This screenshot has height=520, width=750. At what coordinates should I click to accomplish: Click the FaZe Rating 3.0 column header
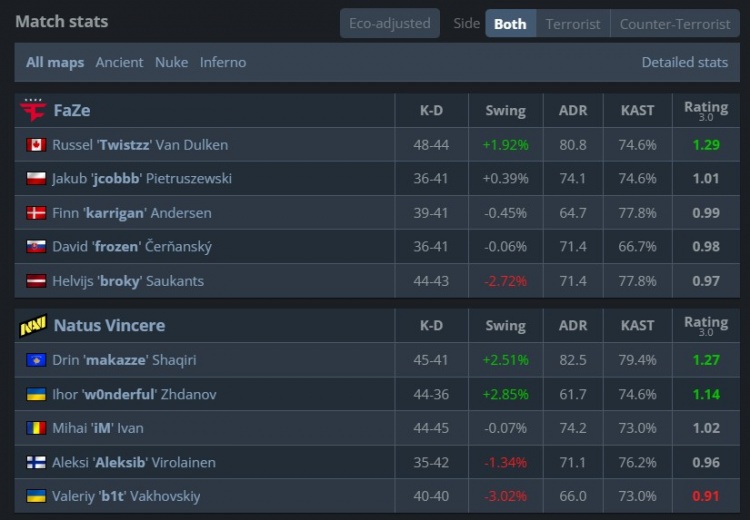[x=706, y=110]
